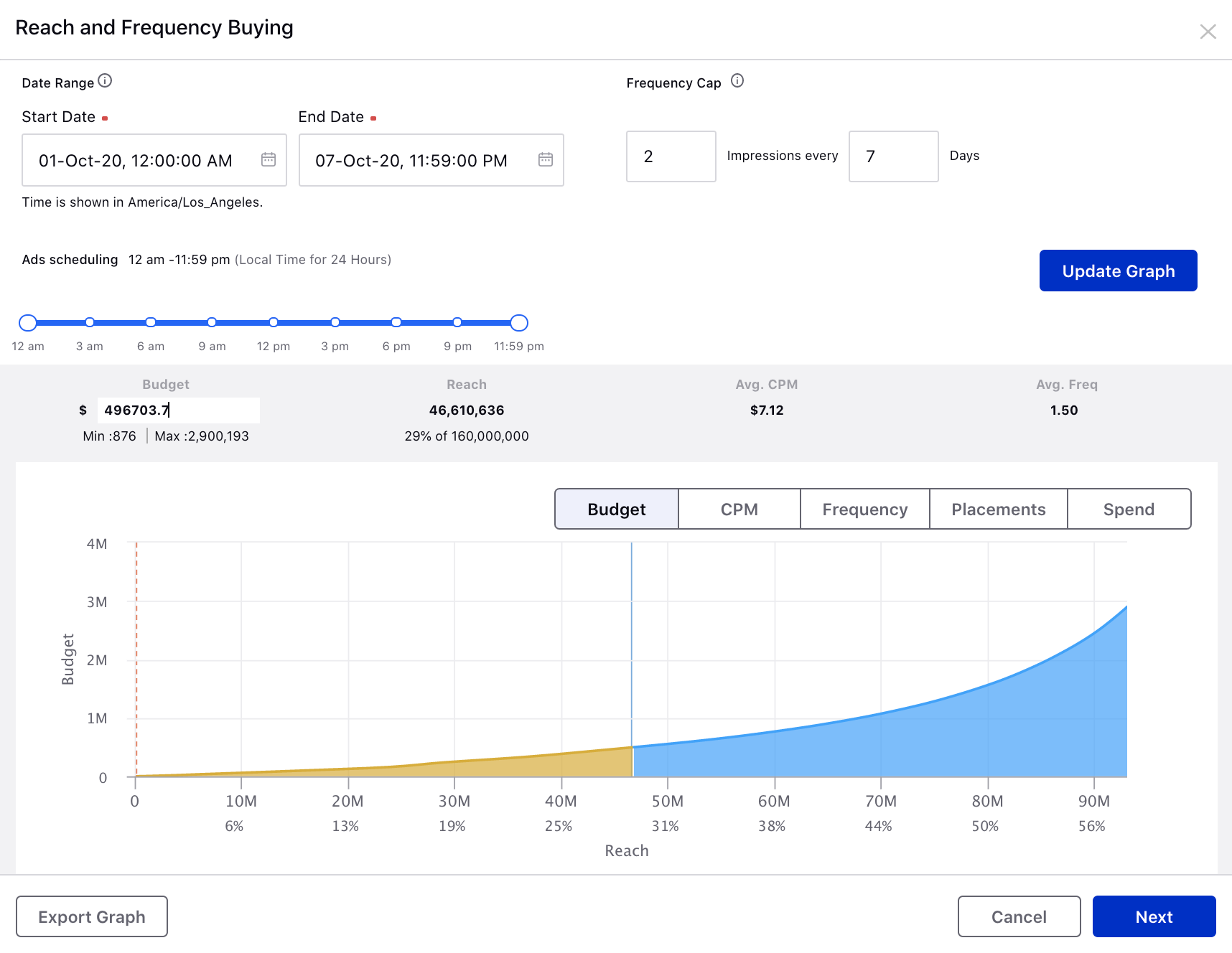
Task: Open the Start Date calendar picker icon
Action: point(269,159)
